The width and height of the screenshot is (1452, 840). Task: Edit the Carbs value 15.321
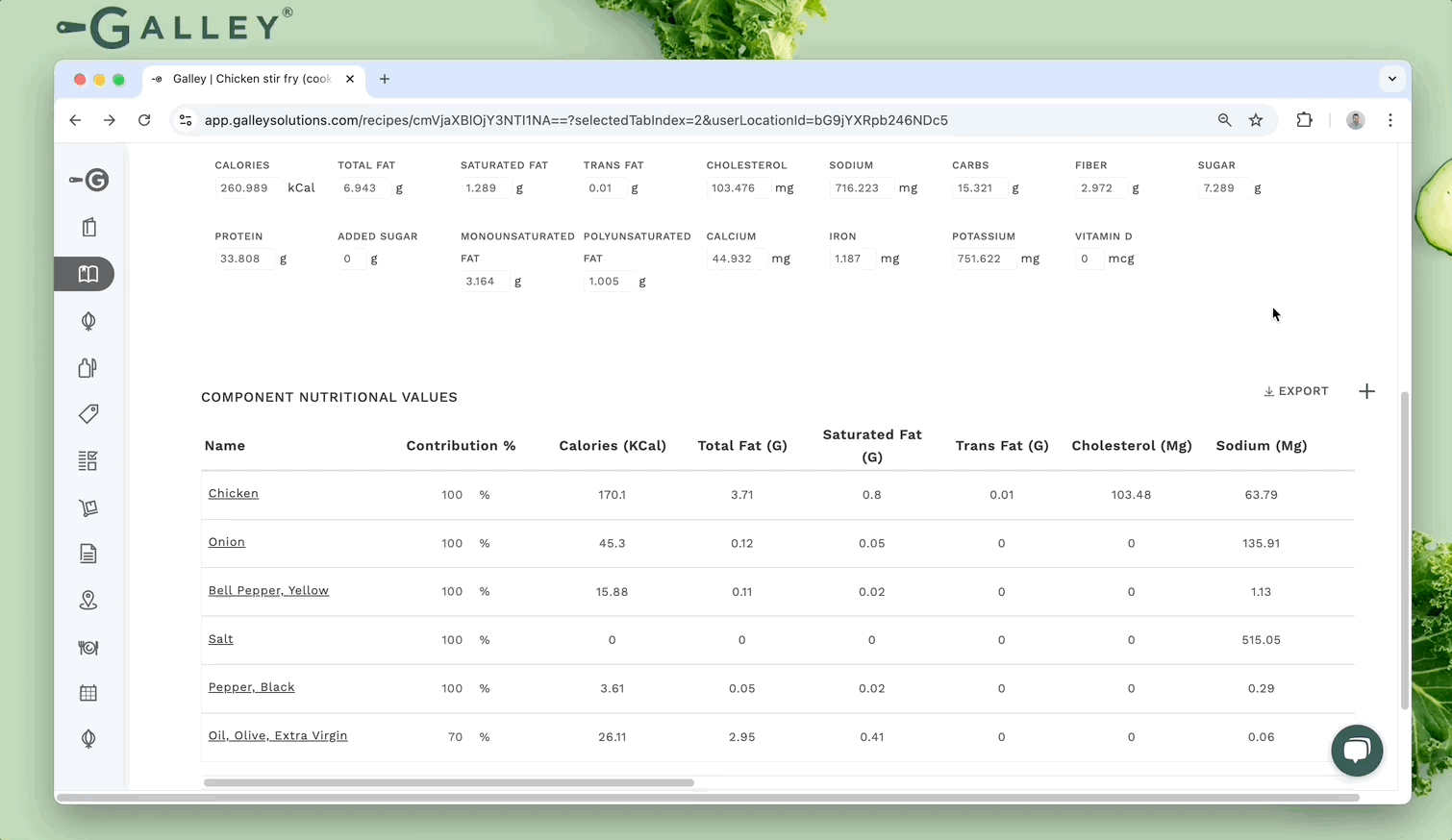coord(979,188)
